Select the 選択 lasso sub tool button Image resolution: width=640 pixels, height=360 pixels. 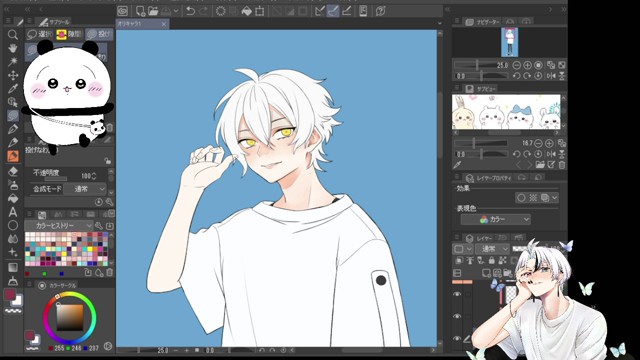pos(40,34)
